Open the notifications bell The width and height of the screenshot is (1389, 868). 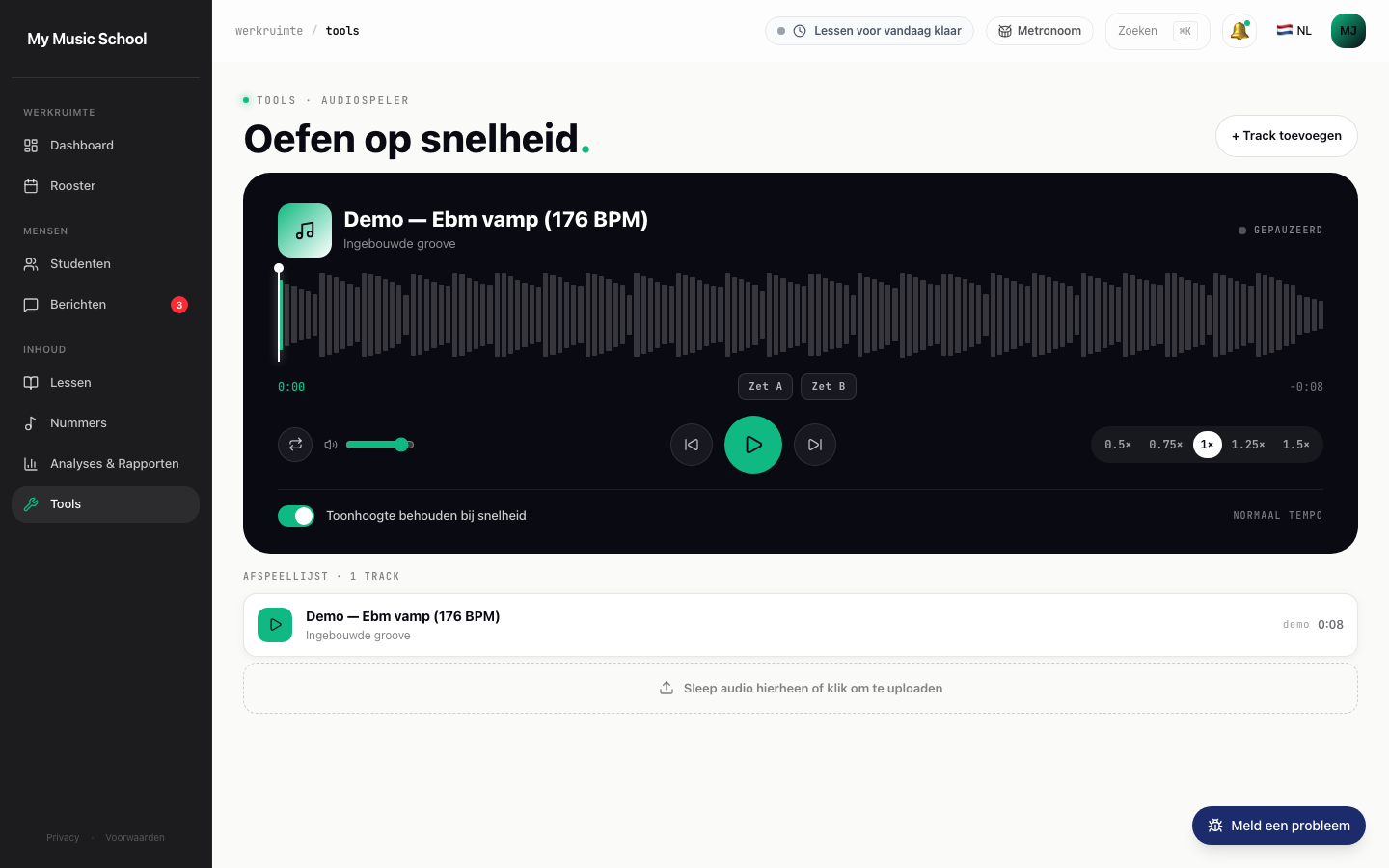coord(1239,31)
